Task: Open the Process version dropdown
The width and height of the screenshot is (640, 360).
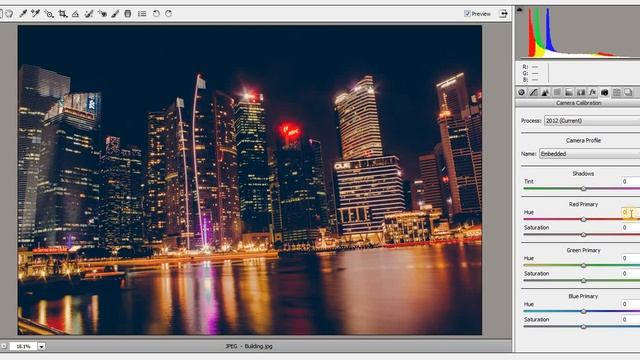Action: click(x=592, y=121)
